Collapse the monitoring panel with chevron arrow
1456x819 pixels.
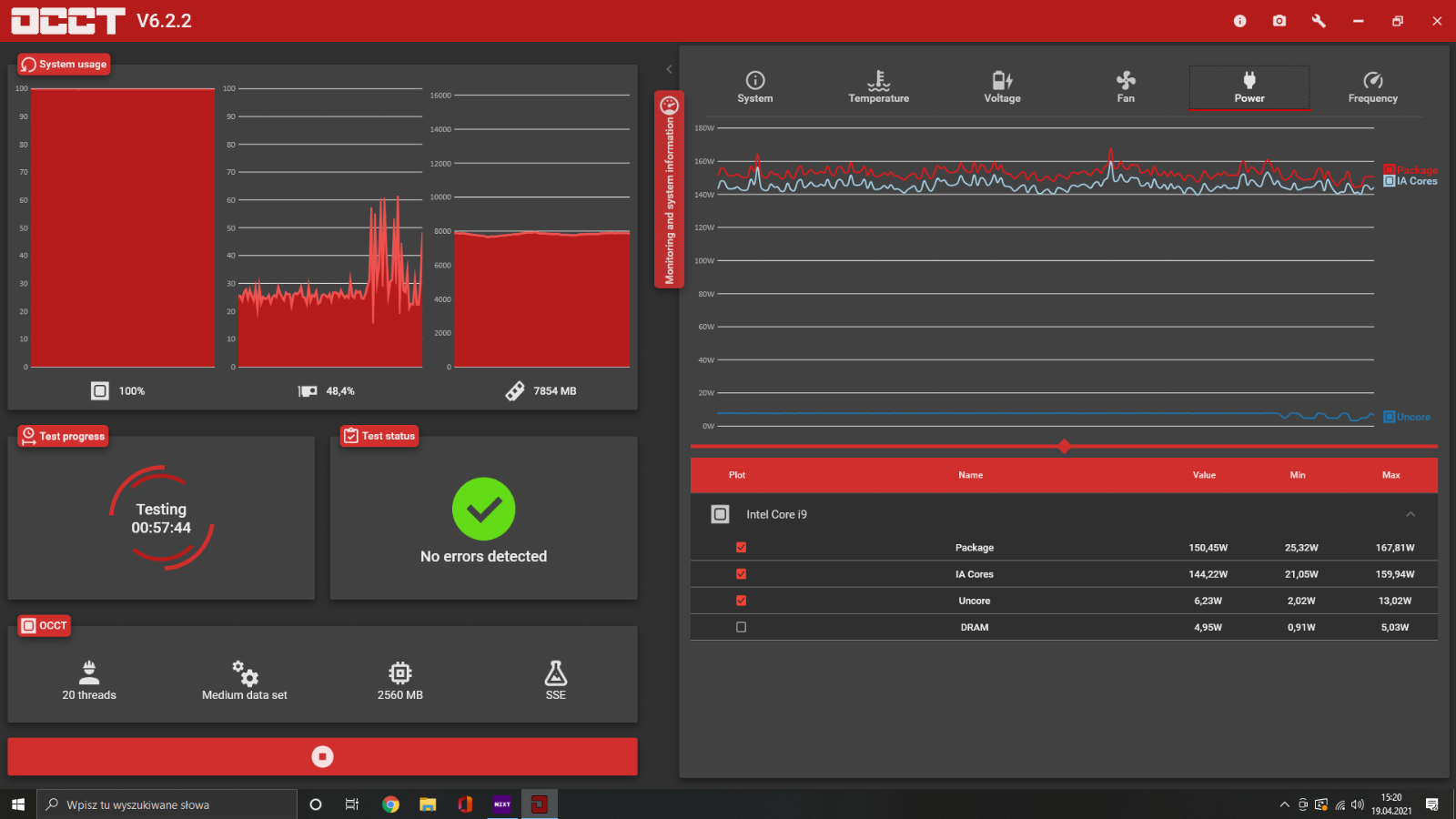click(x=669, y=69)
